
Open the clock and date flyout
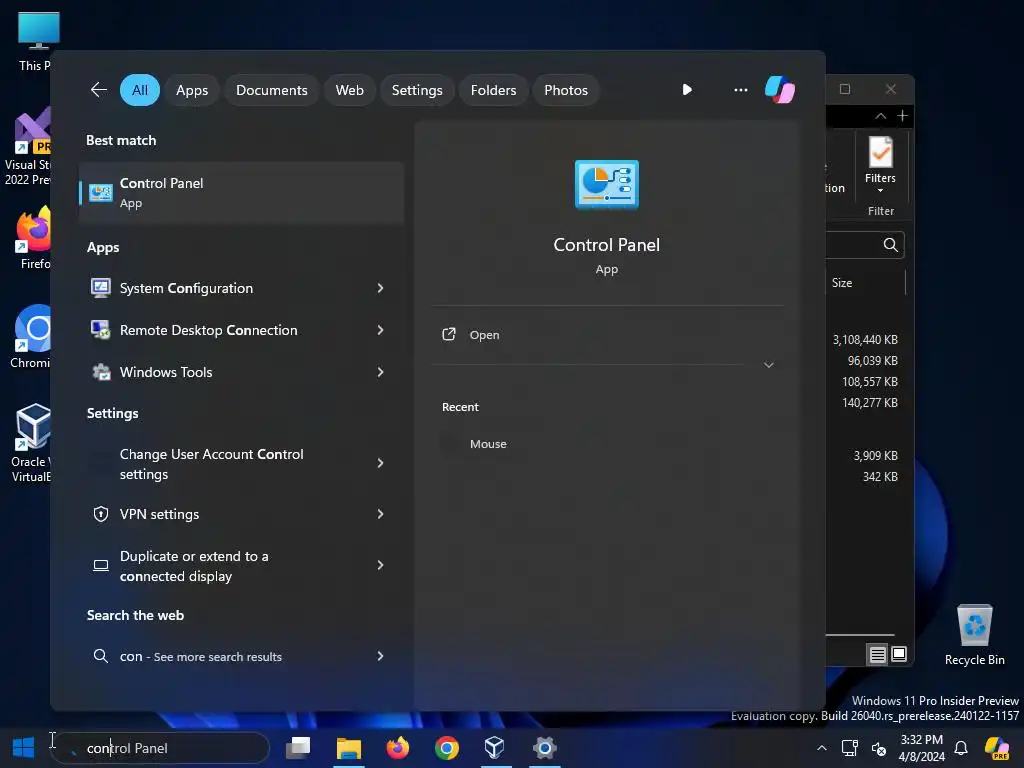click(x=921, y=748)
